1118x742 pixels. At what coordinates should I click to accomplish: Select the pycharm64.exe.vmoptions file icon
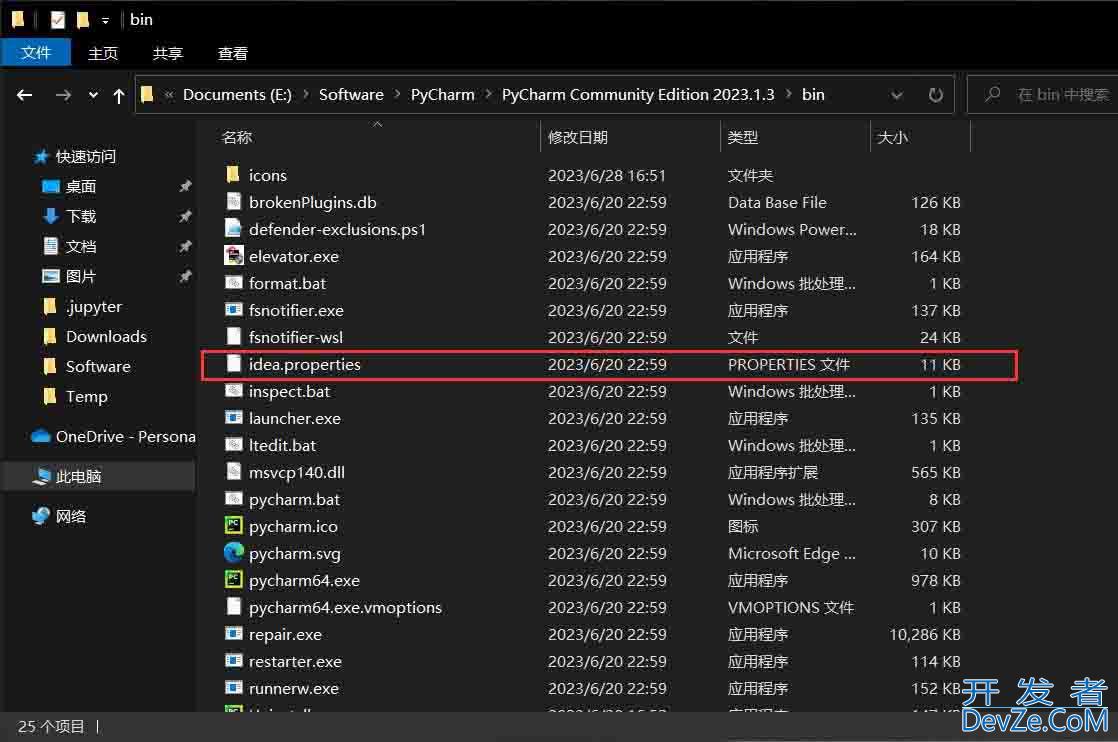pos(233,607)
